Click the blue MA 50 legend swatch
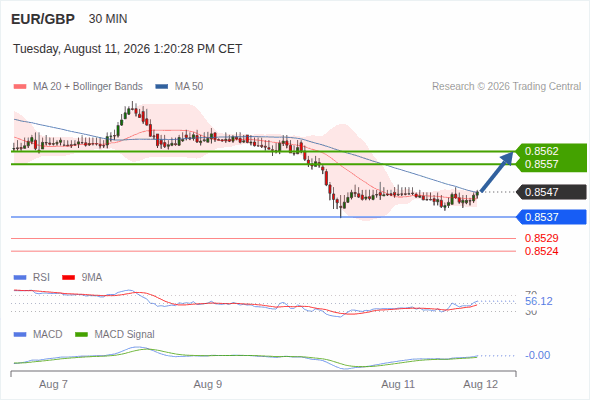The image size is (590, 400). point(162,87)
